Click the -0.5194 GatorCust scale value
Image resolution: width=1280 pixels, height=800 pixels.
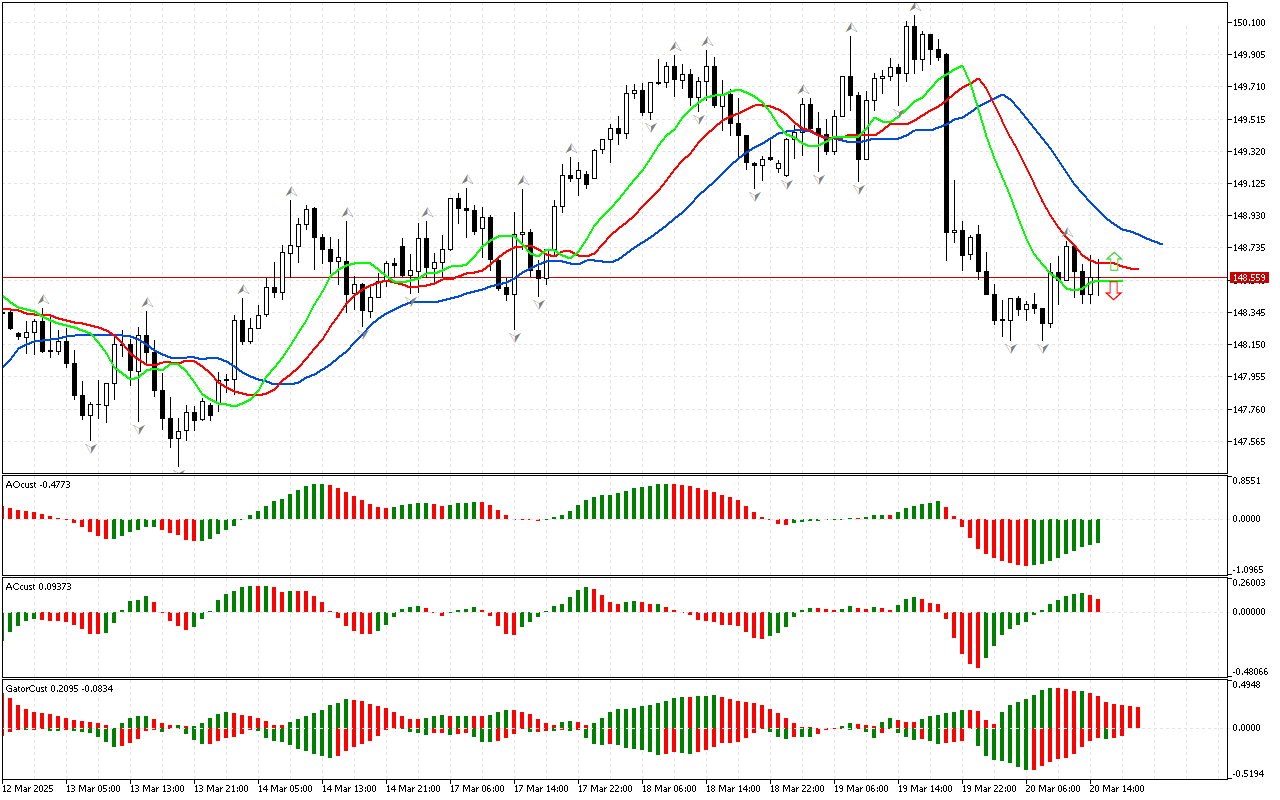pos(1246,773)
